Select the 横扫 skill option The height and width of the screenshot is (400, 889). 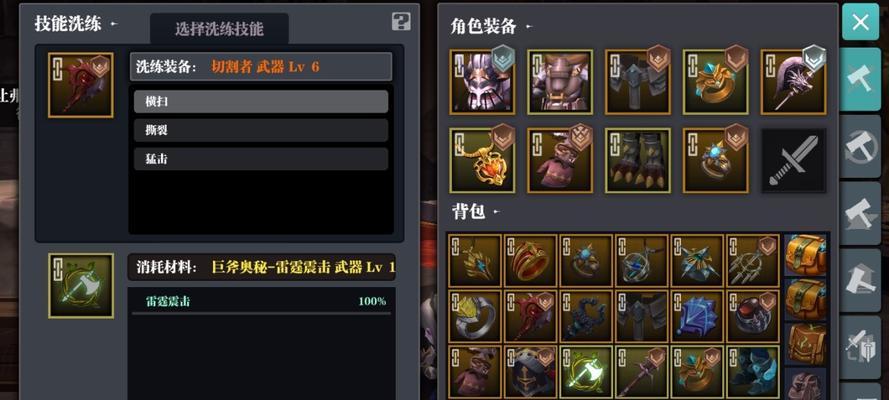click(261, 101)
